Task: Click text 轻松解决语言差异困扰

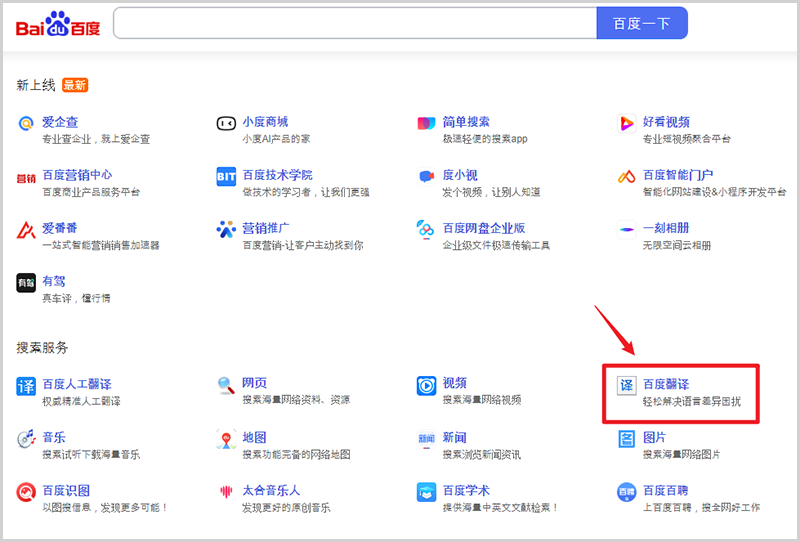Action: (x=692, y=401)
